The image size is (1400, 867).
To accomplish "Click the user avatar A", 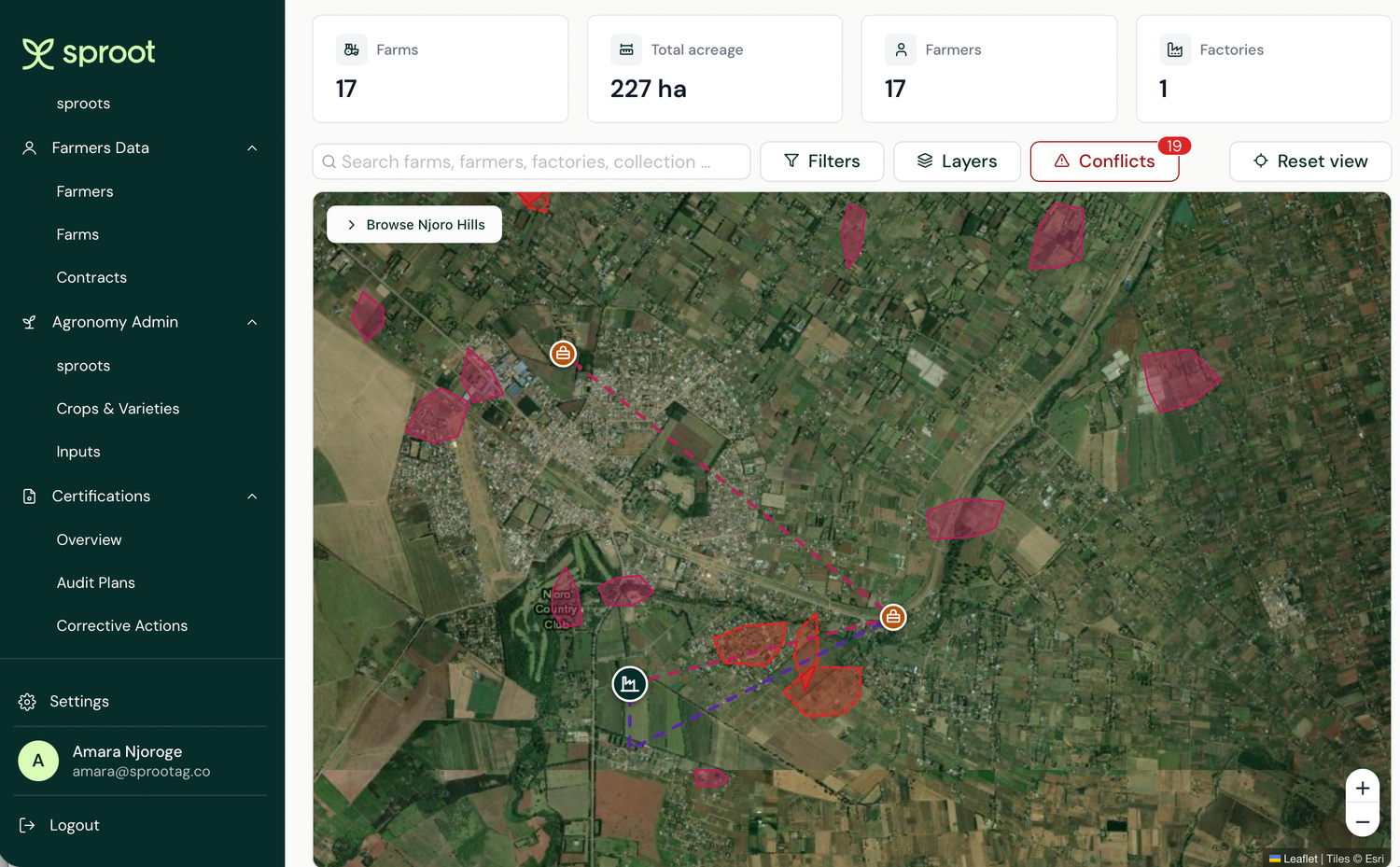I will pyautogui.click(x=38, y=761).
